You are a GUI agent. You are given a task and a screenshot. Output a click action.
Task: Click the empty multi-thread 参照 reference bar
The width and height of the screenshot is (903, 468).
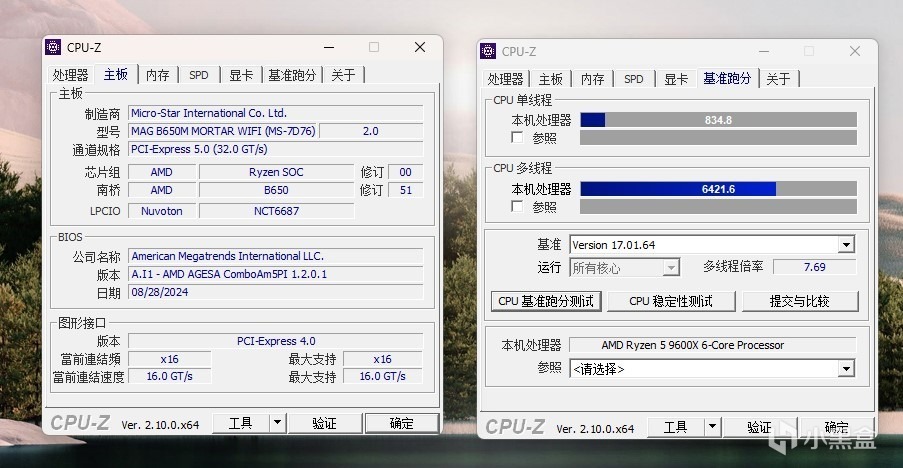(718, 206)
